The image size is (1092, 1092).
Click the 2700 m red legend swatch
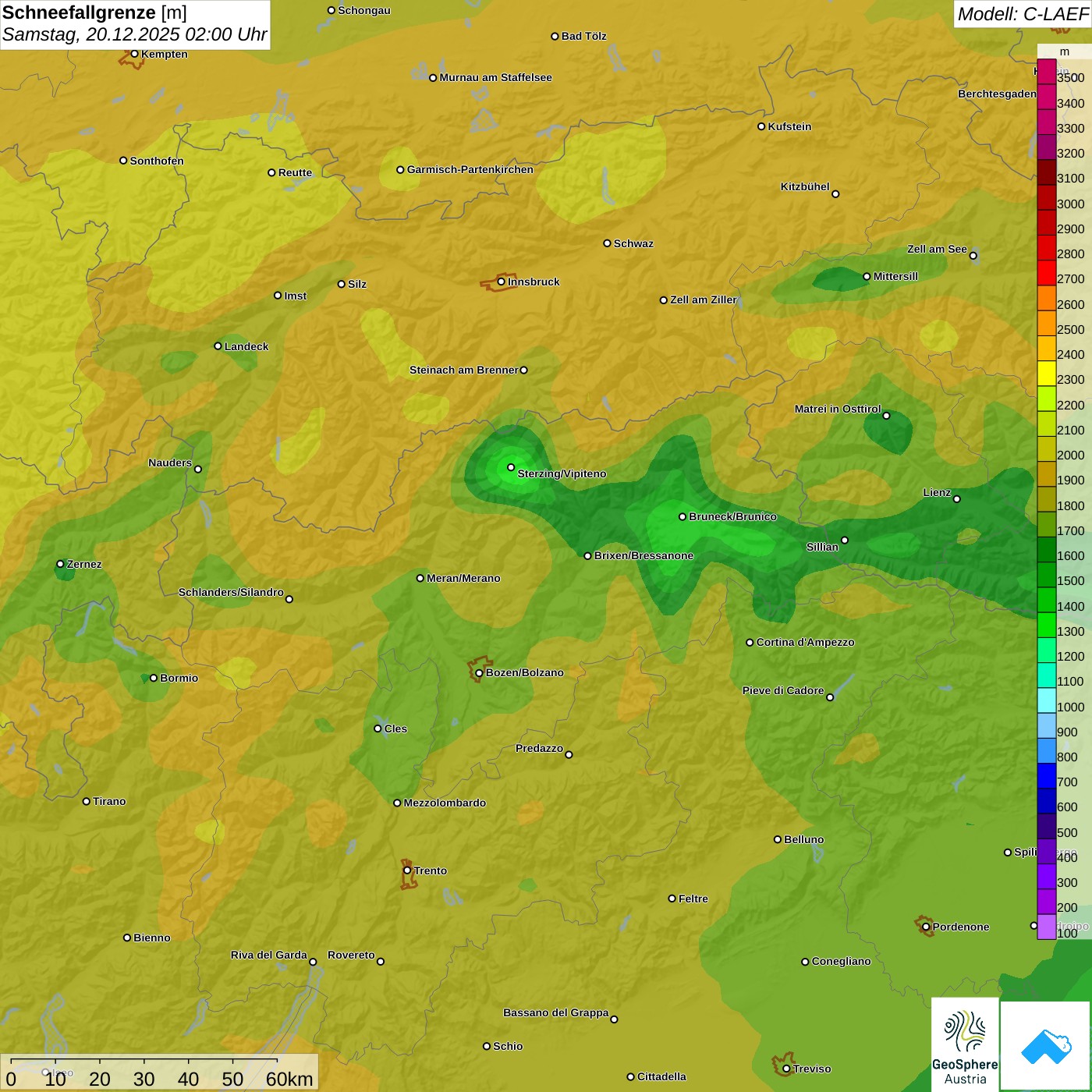[x=1047, y=273]
